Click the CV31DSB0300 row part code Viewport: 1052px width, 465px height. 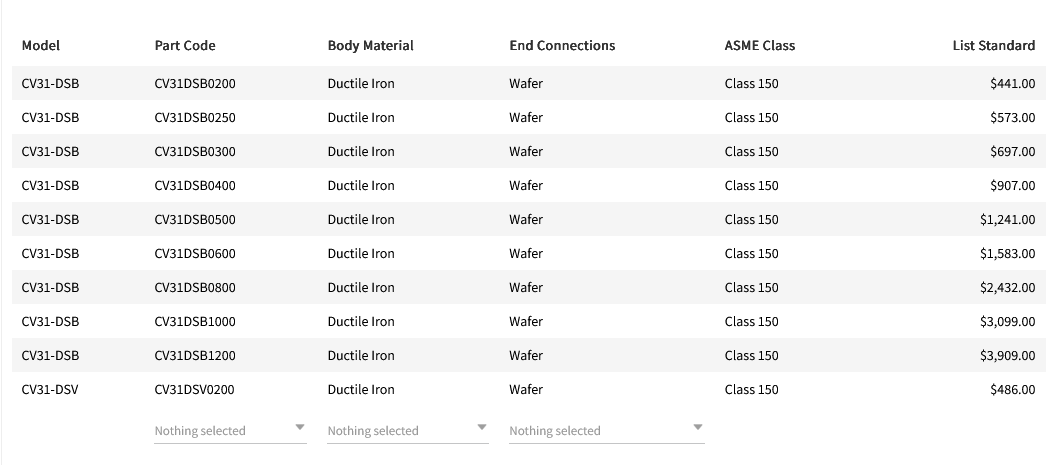[195, 152]
